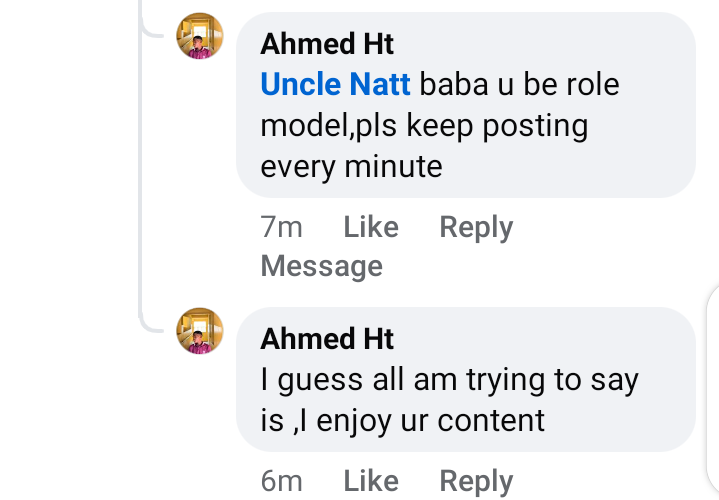Reply to the role model comment
Image resolution: width=719 pixels, height=500 pixels.
point(476,228)
